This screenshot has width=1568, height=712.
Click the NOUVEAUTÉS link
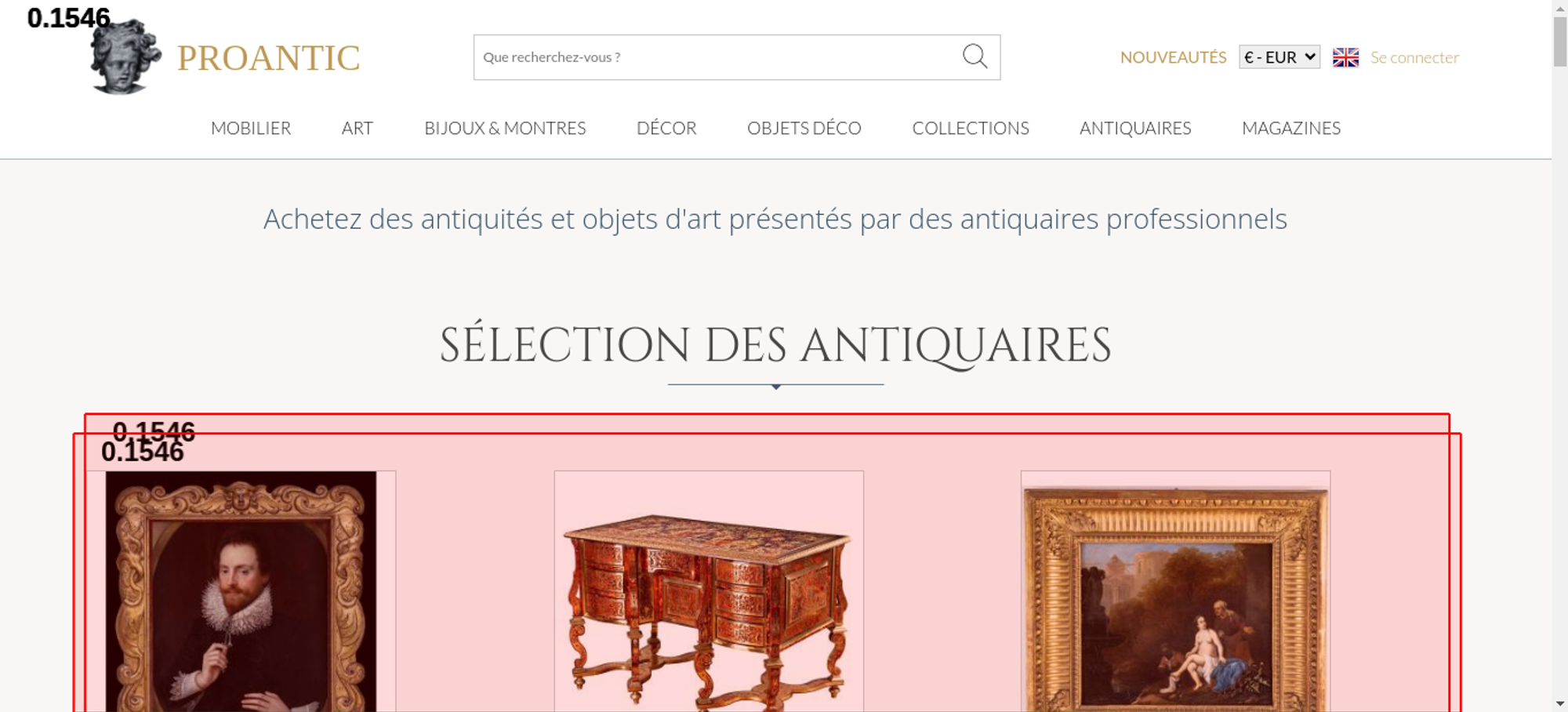(1173, 57)
